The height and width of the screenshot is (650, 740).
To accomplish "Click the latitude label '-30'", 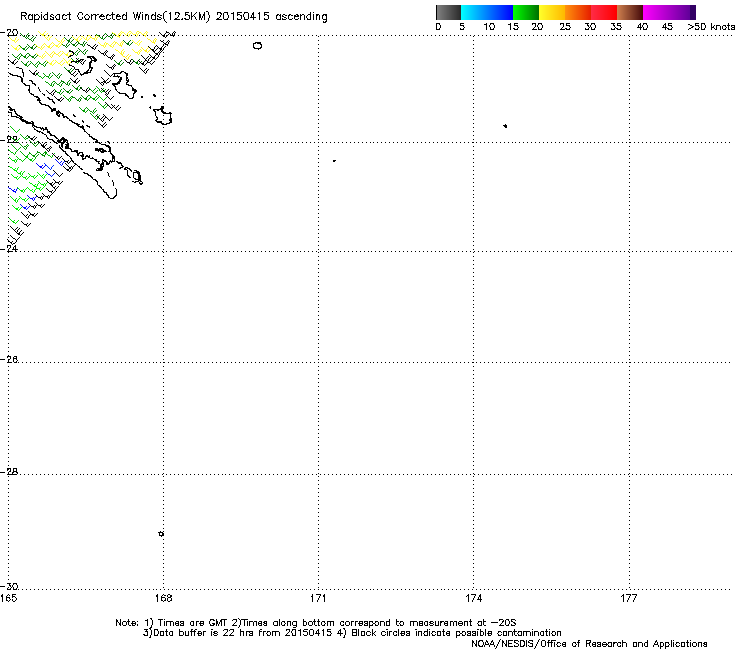I will (9, 586).
